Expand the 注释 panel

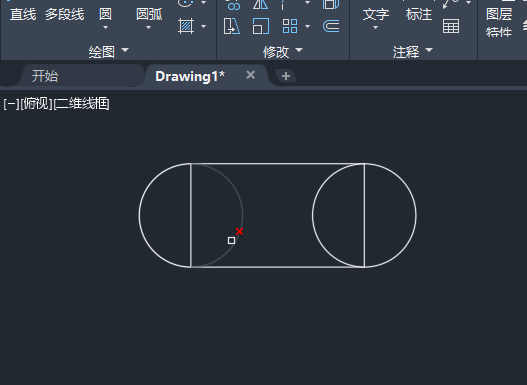(x=413, y=51)
